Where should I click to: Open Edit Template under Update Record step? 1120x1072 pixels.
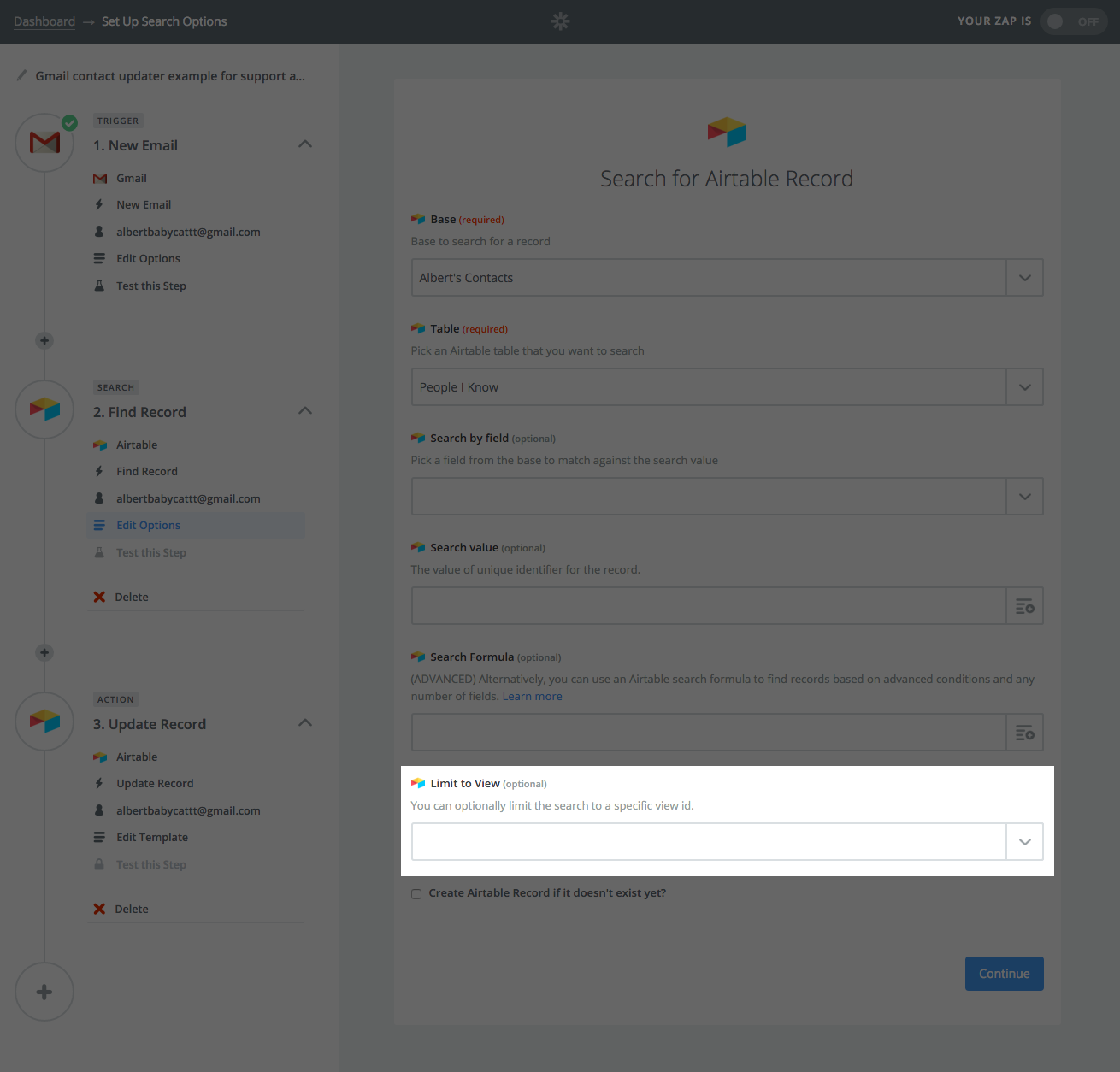click(x=152, y=837)
